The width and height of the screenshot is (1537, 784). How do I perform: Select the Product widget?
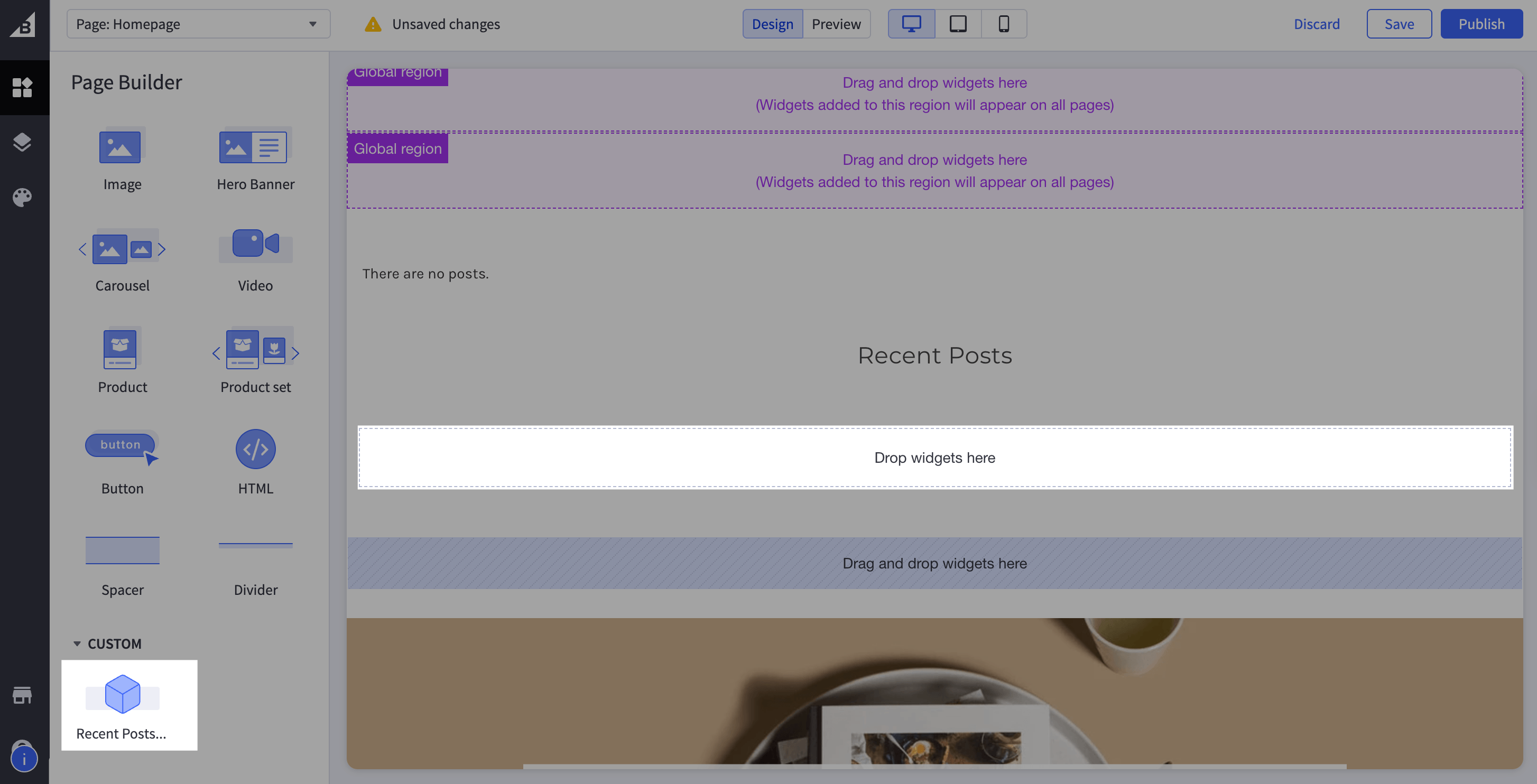(x=122, y=361)
